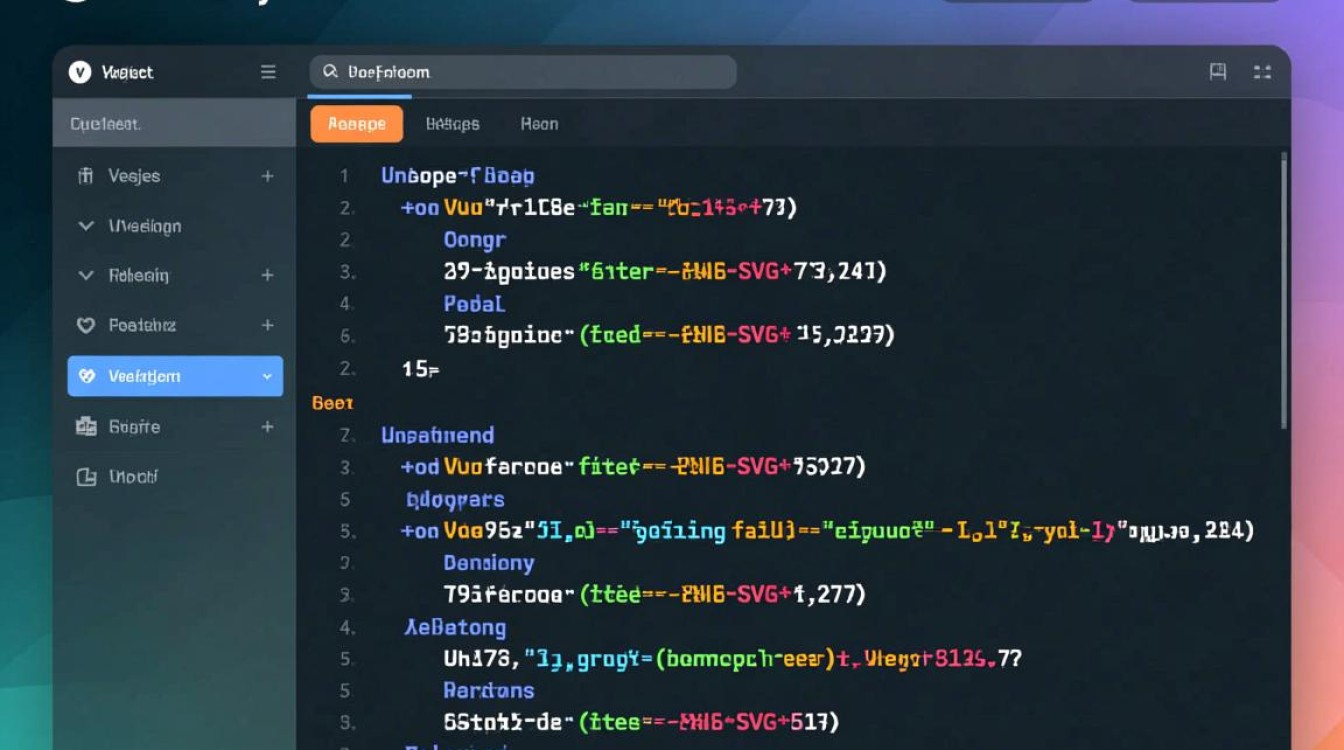Screen dimensions: 1344x750
Task: Click the code line reading Pedal
Action: (x=474, y=304)
